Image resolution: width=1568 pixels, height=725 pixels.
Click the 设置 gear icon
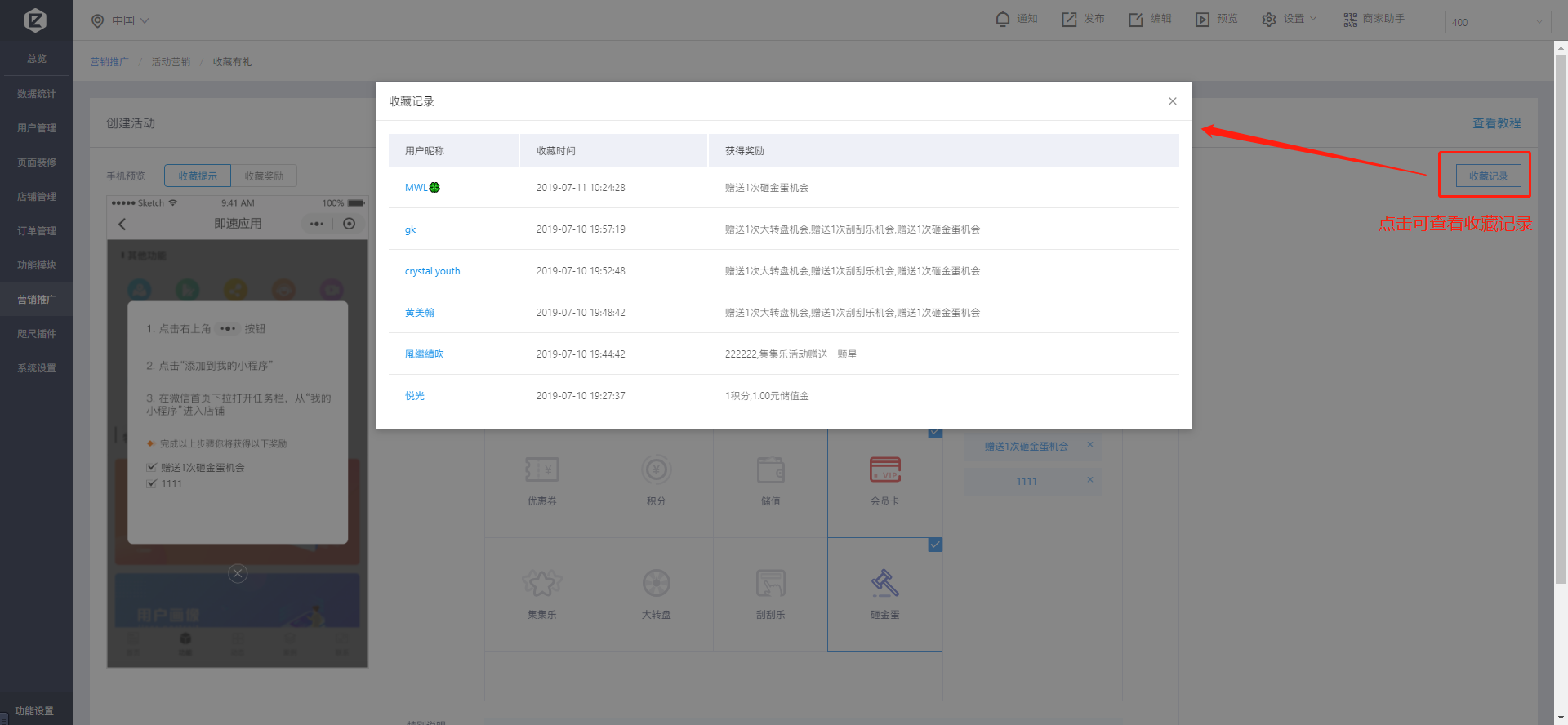coord(1268,20)
